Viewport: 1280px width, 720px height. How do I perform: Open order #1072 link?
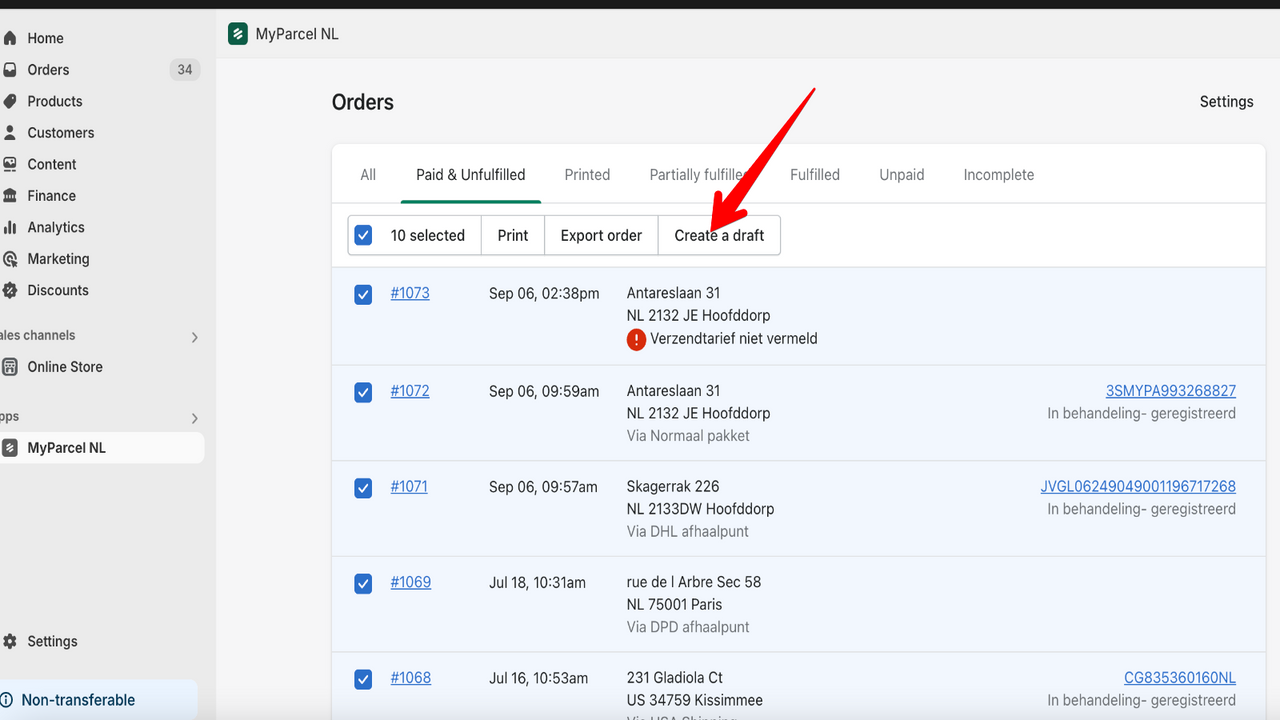[410, 391]
